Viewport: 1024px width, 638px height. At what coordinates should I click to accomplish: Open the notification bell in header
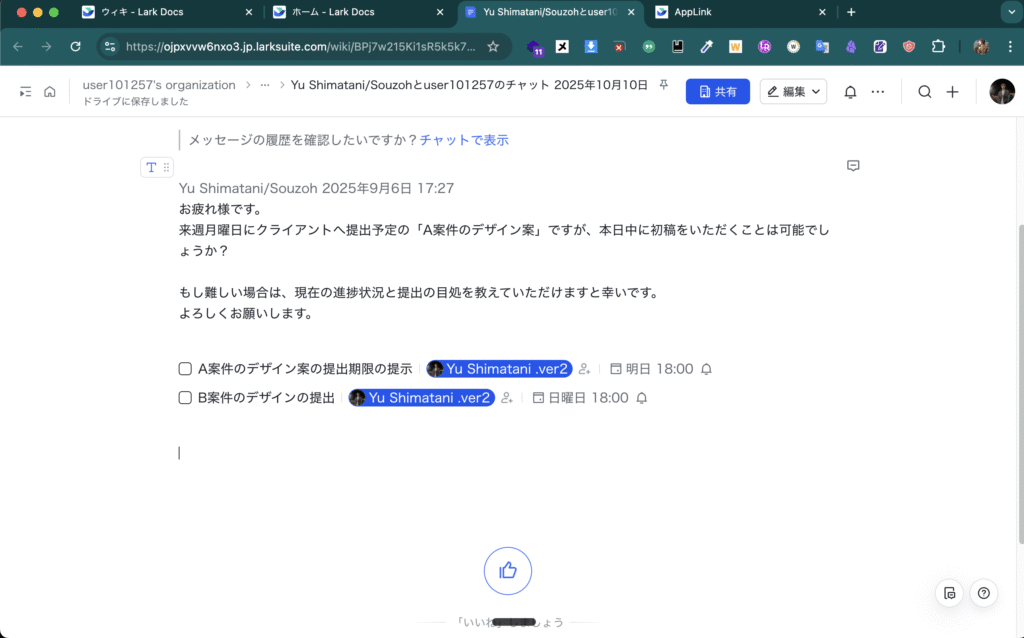[850, 92]
